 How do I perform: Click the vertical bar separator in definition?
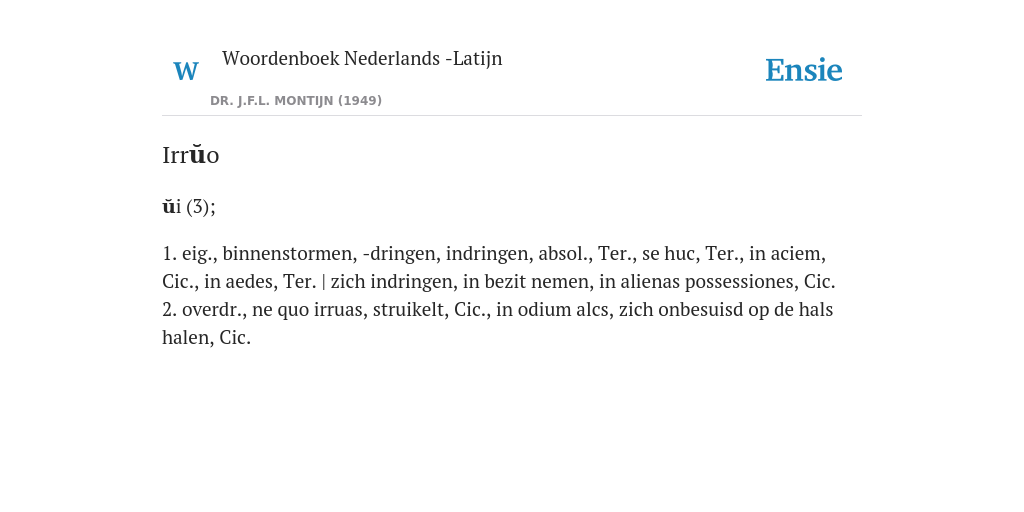(x=324, y=281)
